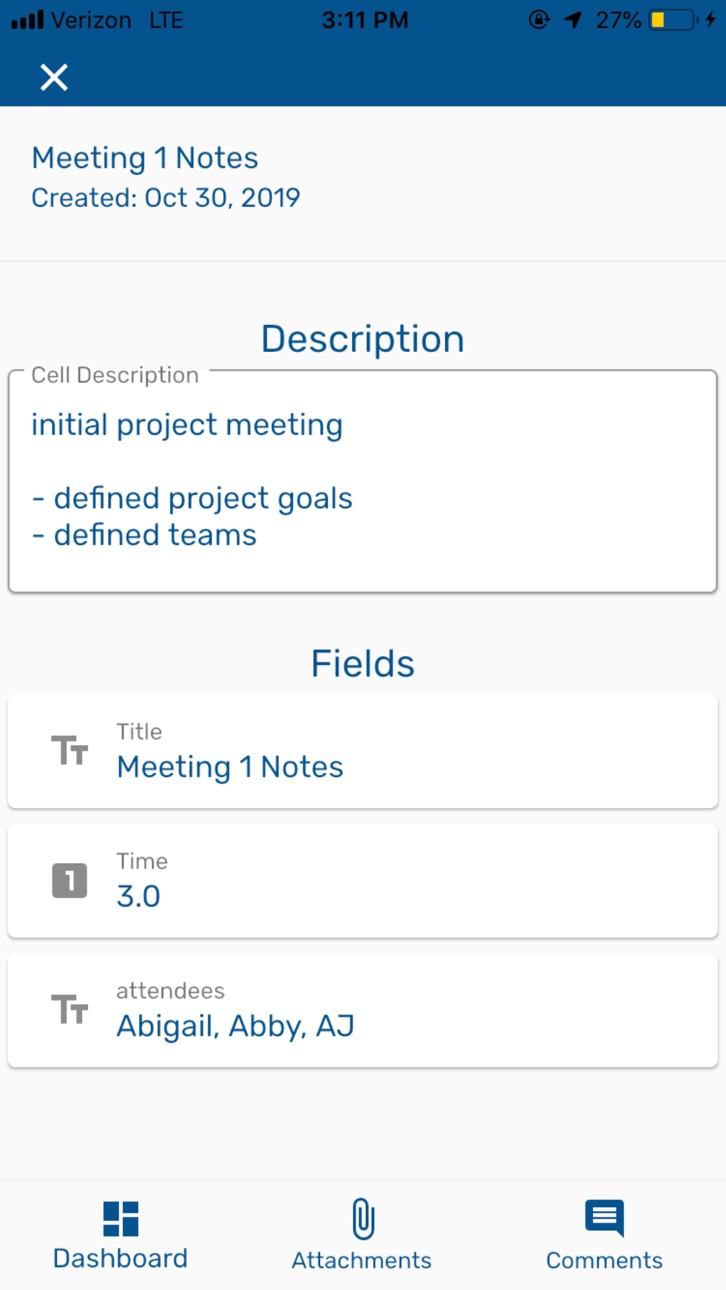Edit the Cell Description text box
This screenshot has height=1290, width=726.
click(363, 482)
